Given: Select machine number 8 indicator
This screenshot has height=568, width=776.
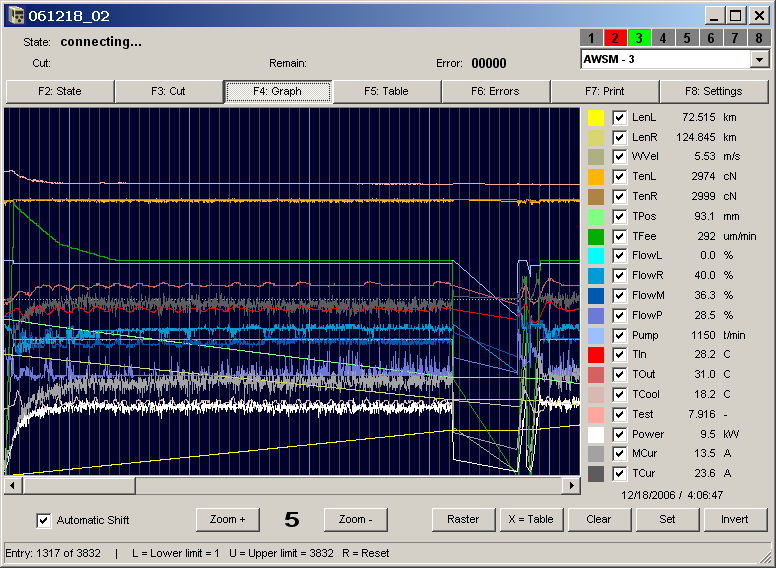Looking at the screenshot, I should coord(759,38).
